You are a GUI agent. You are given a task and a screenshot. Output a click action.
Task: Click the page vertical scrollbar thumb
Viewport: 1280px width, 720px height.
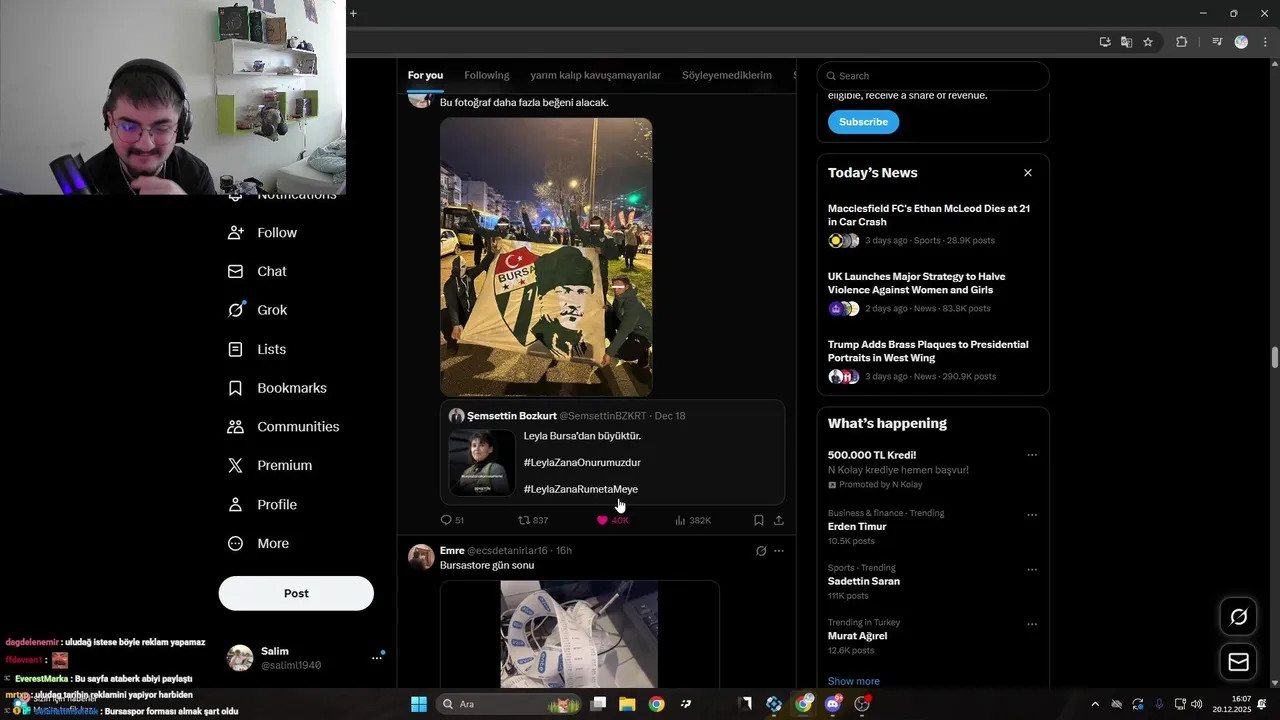[1275, 357]
